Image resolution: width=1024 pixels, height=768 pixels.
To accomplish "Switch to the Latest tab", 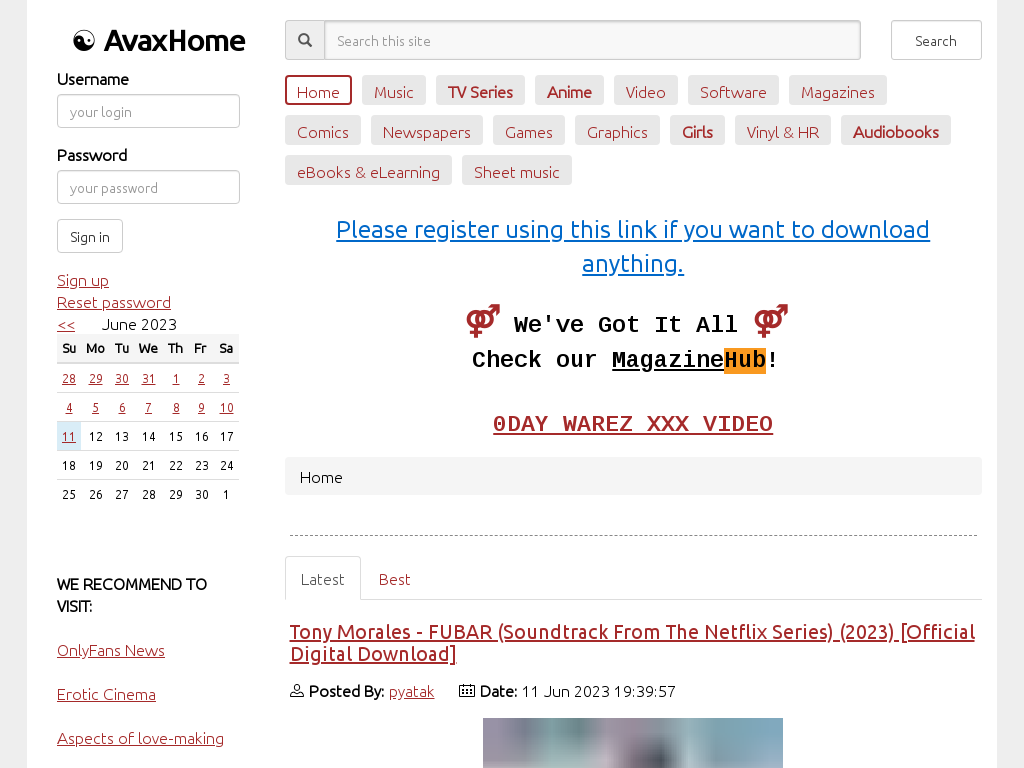I will (x=323, y=579).
